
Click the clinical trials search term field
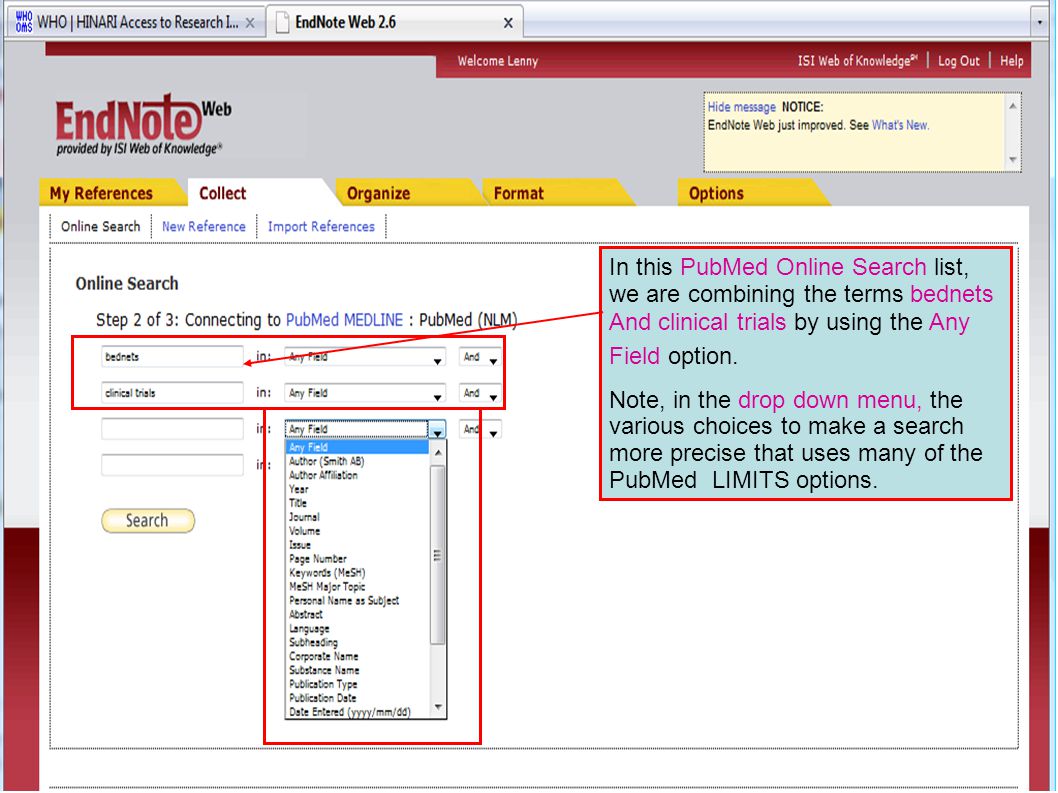172,393
